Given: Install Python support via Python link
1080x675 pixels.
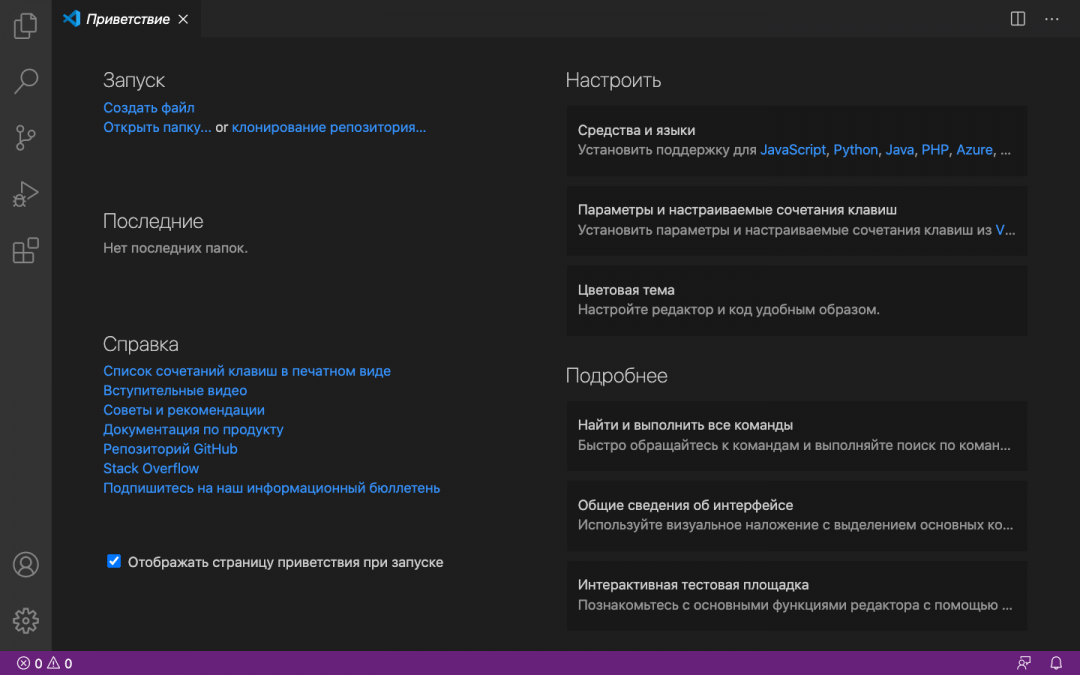Looking at the screenshot, I should (855, 149).
